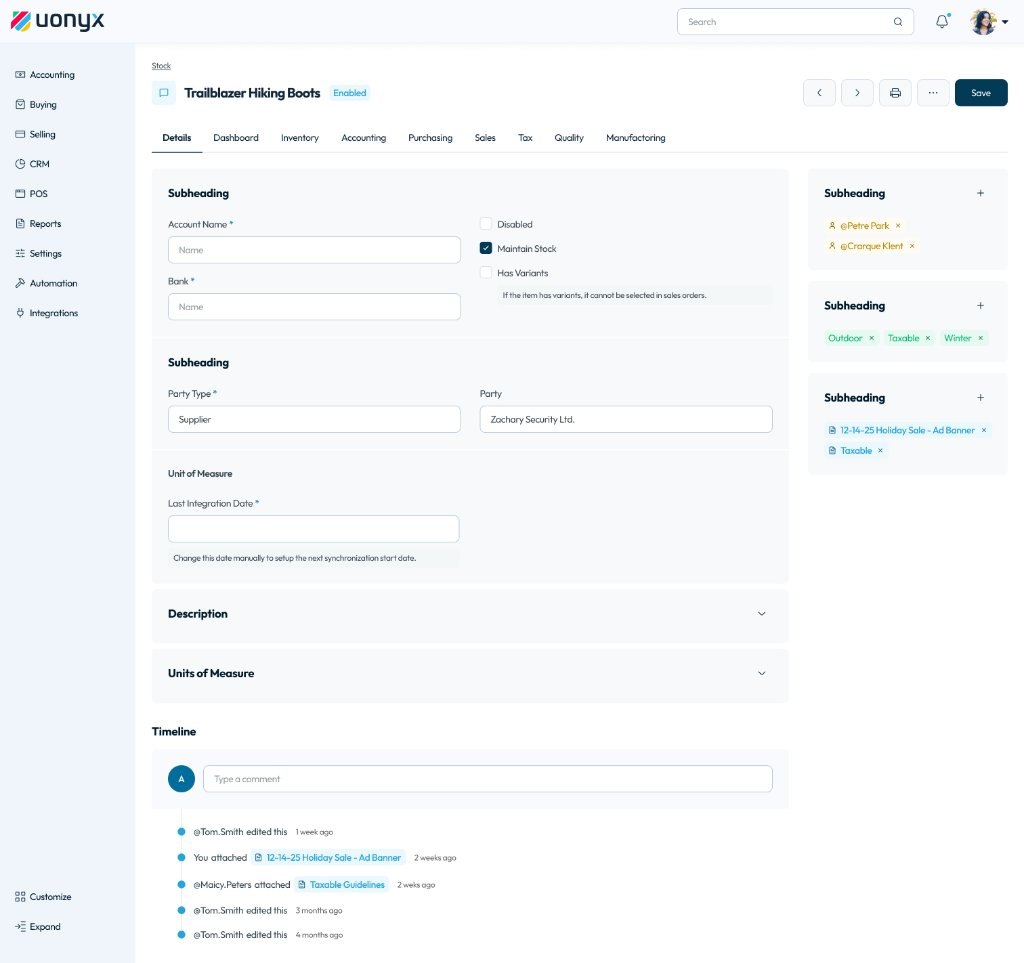Viewport: 1024px width, 963px height.
Task: Switch to the Purchasing tab
Action: [x=430, y=138]
